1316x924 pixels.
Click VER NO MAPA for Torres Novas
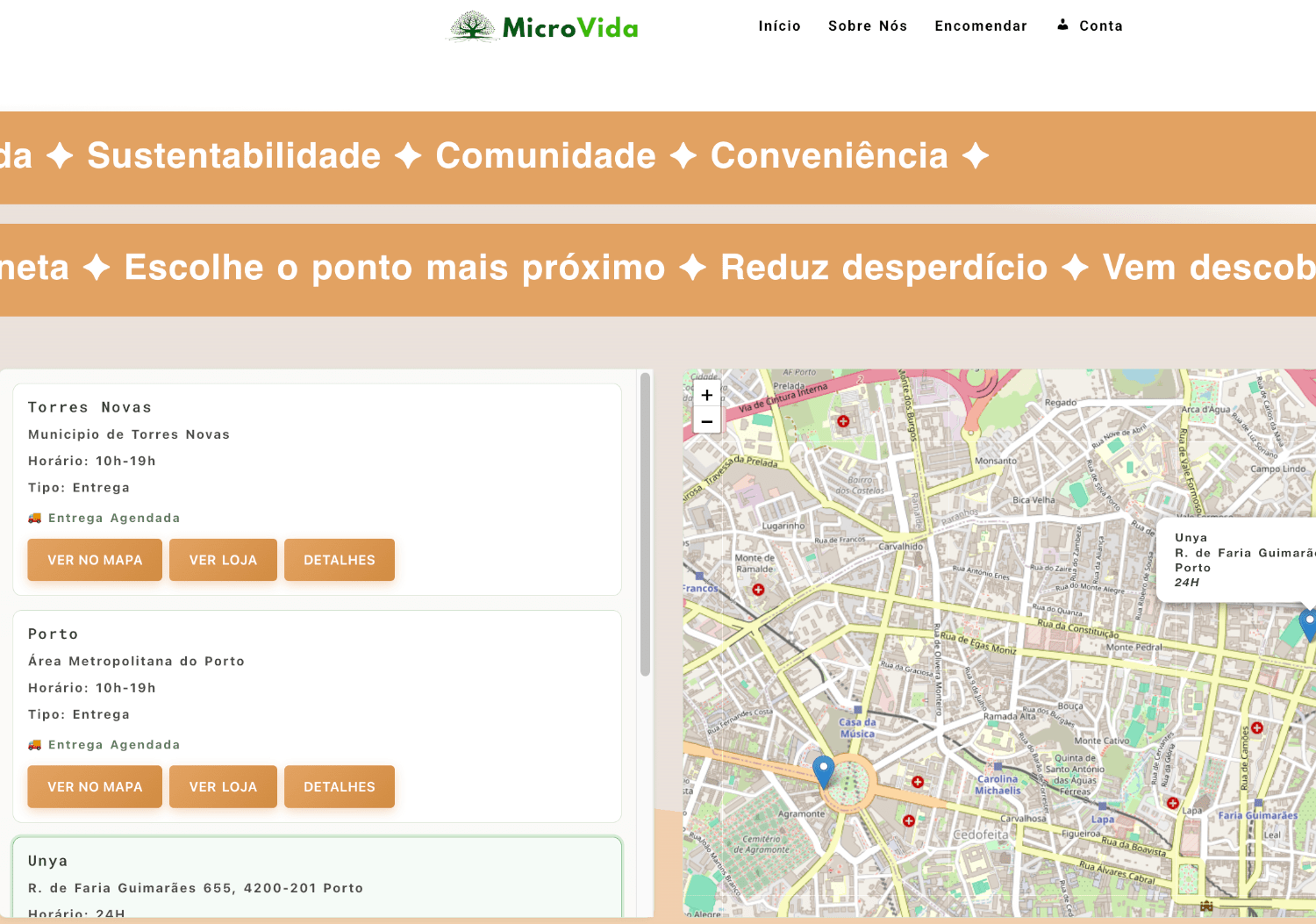pos(94,559)
